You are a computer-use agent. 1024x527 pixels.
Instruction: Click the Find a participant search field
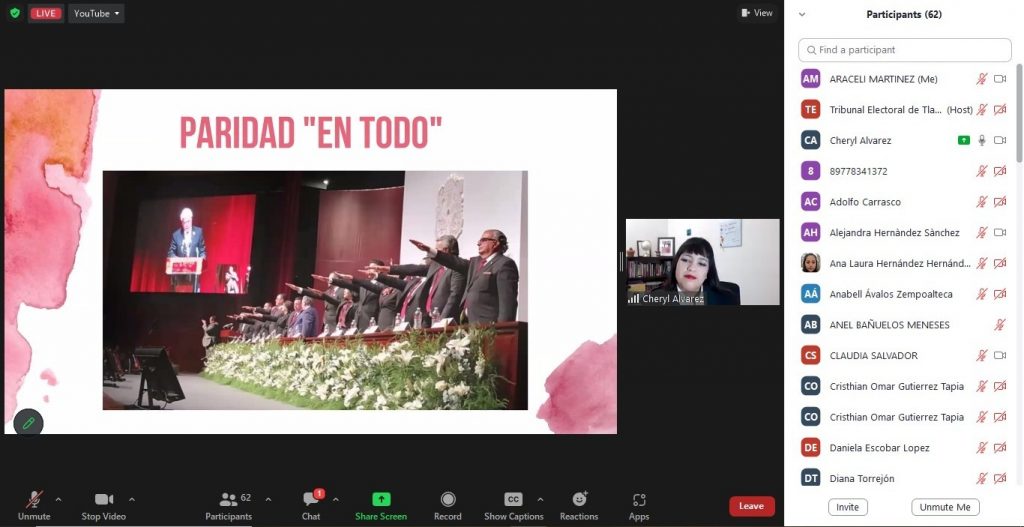[905, 50]
